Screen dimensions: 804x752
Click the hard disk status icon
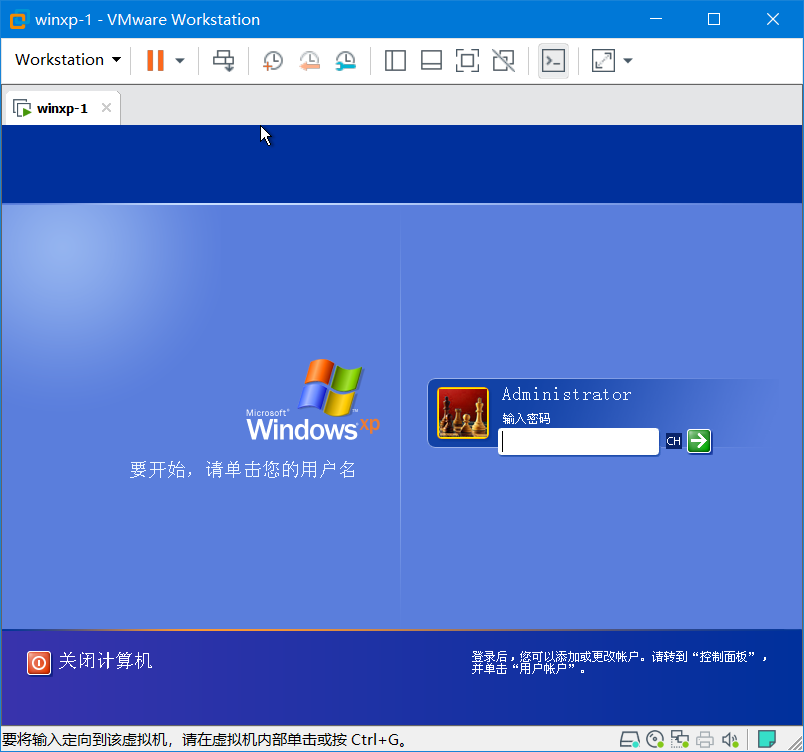click(x=629, y=739)
